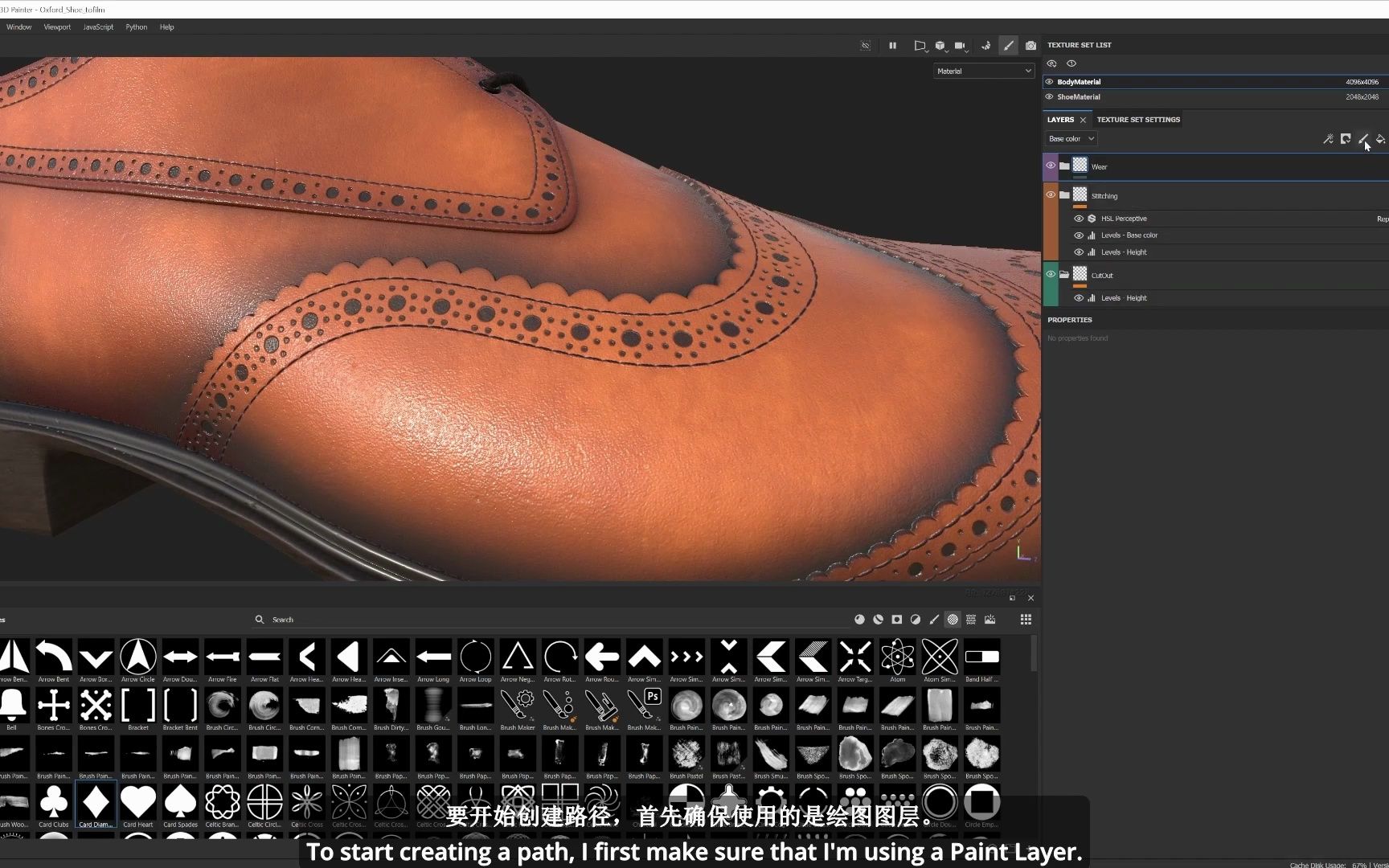Close the Layers tab
This screenshot has width=1389, height=868.
tap(1083, 120)
